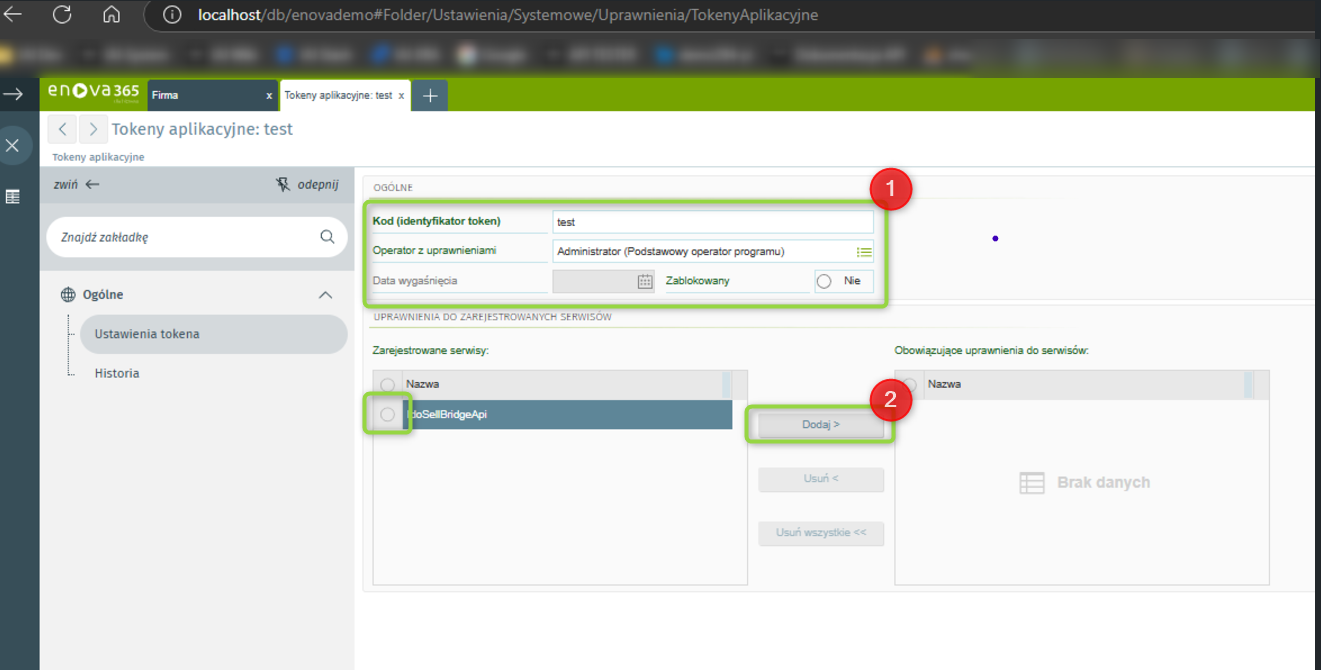Close the form with round X icon
The height and width of the screenshot is (670, 1321).
coord(13,146)
